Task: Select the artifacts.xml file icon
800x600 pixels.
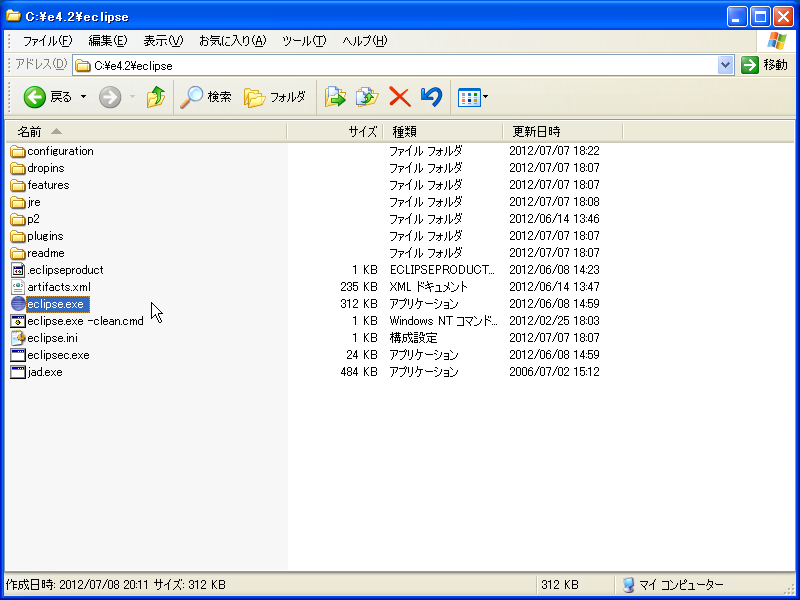Action: coord(18,287)
